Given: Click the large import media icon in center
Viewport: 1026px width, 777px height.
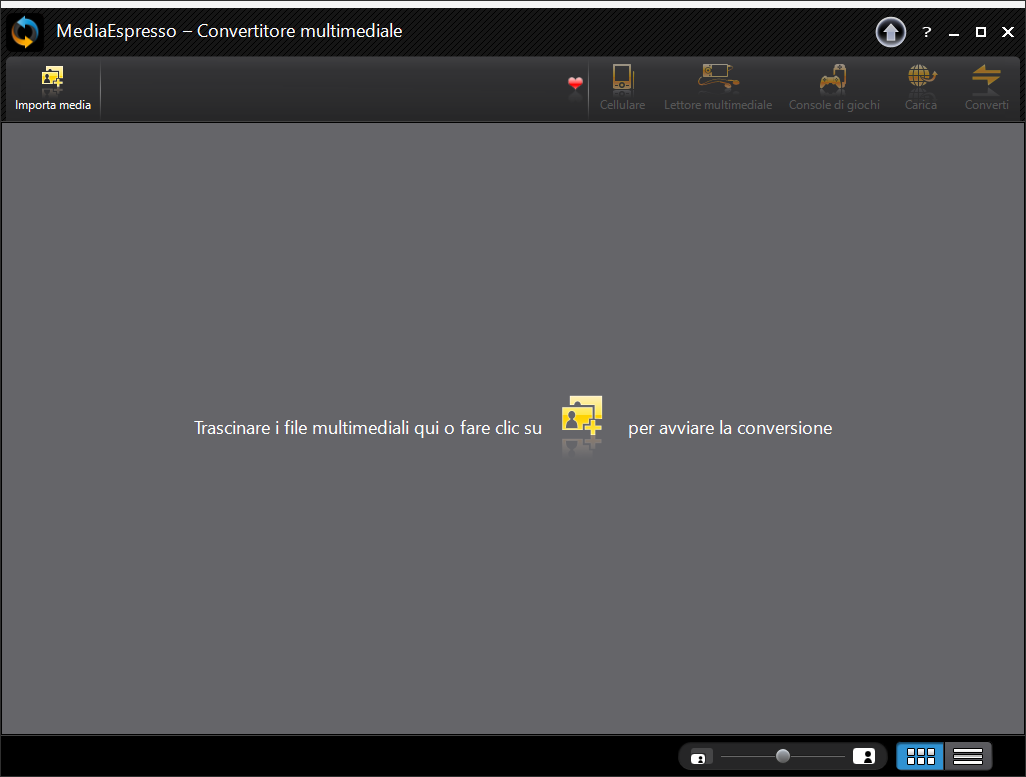Looking at the screenshot, I should pos(582,416).
